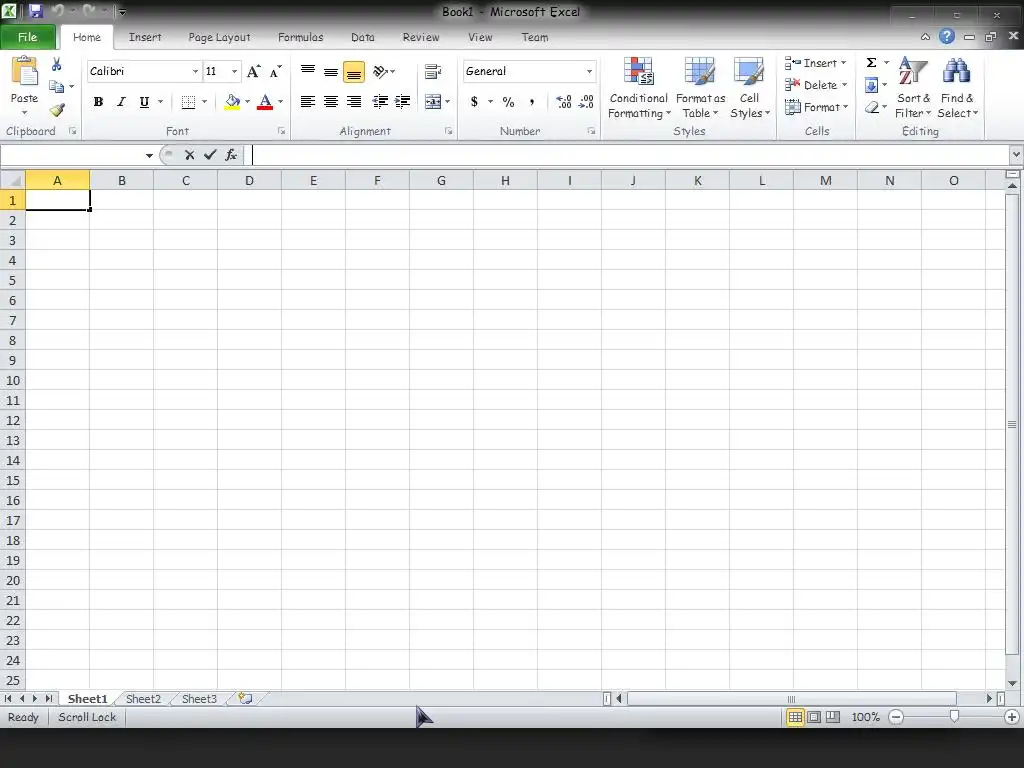Cancel entry with X in formula bar

189,155
